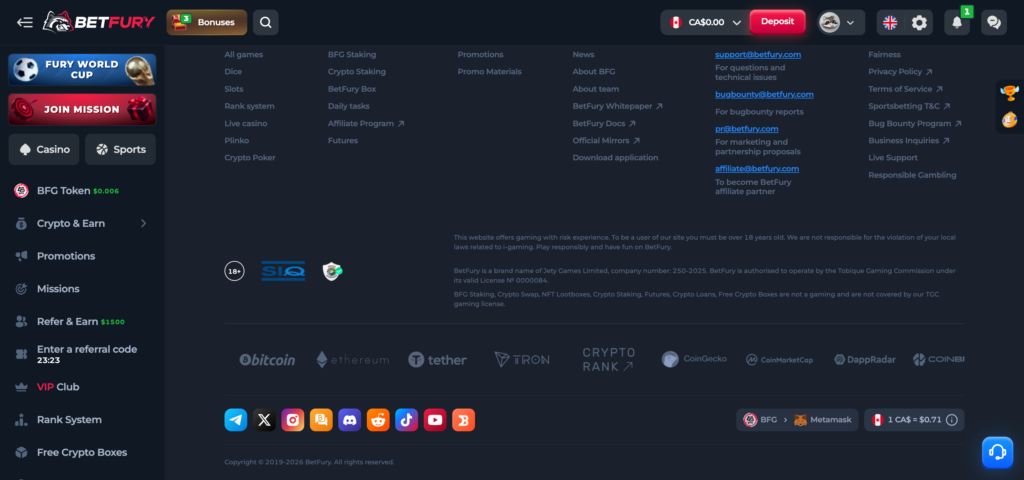Open Refer & Earn in the sidebar
This screenshot has height=480, width=1024.
click(82, 321)
